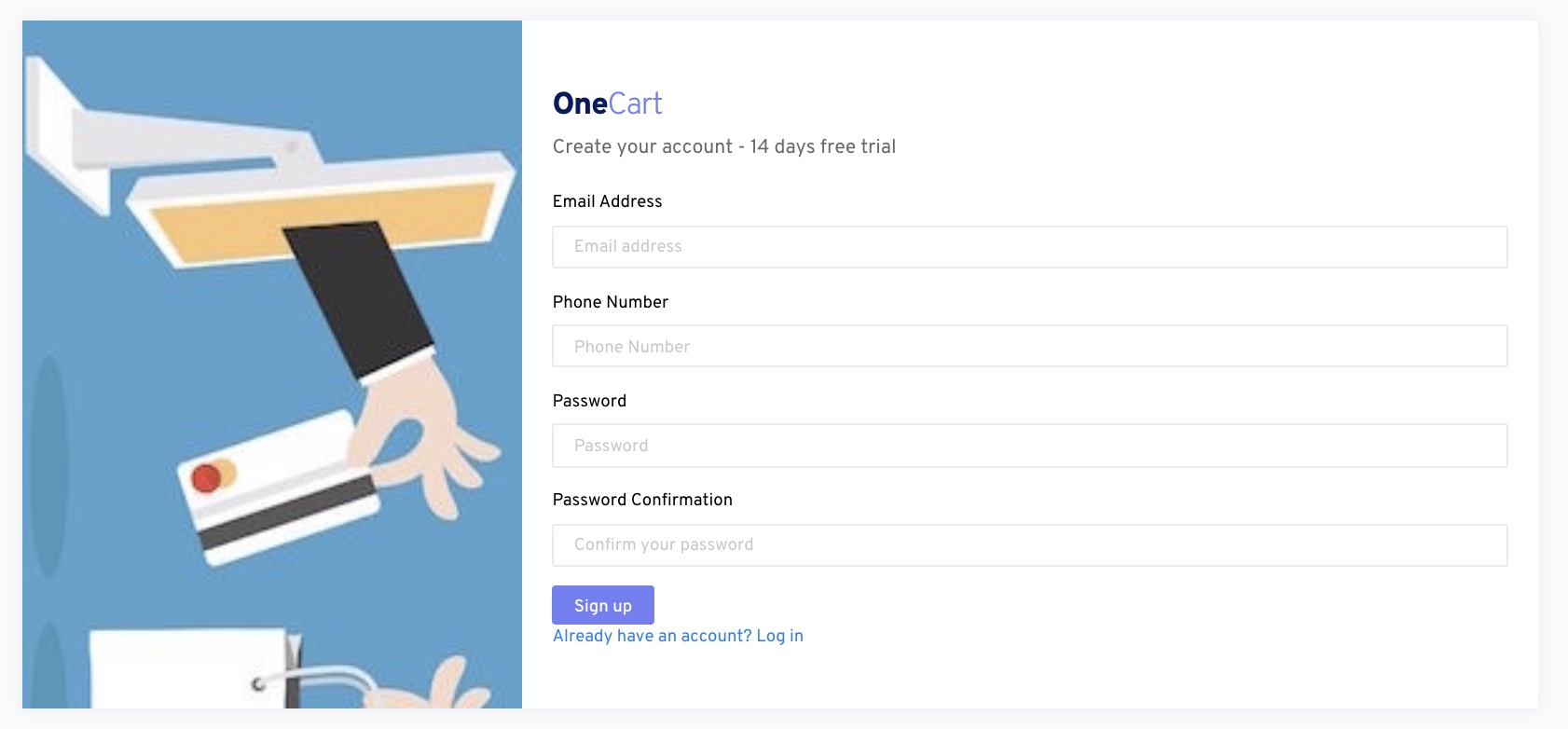
Task: Select the Password entry field
Action: [x=1029, y=446]
